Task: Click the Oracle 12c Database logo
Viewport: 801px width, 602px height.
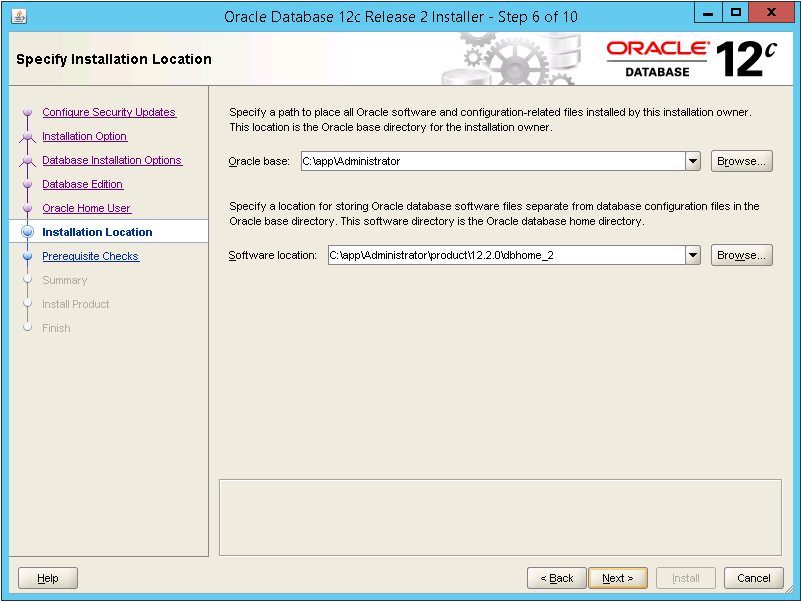Action: click(691, 59)
